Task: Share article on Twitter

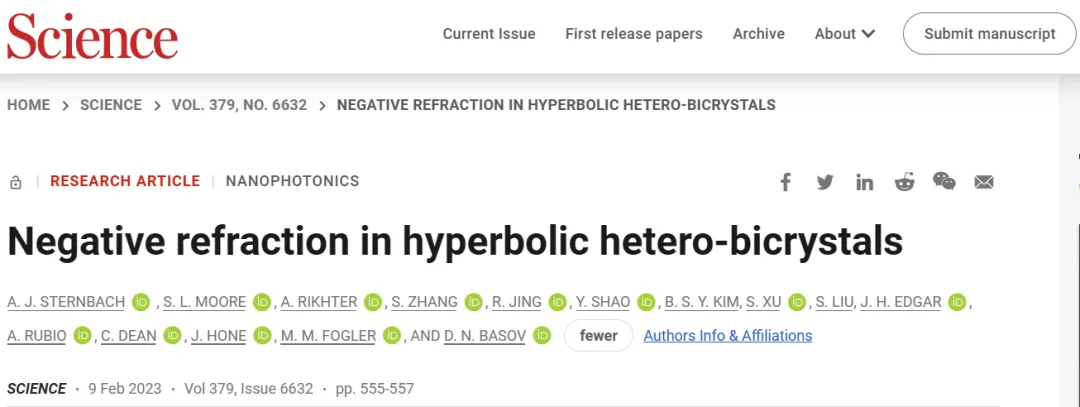Action: point(825,182)
